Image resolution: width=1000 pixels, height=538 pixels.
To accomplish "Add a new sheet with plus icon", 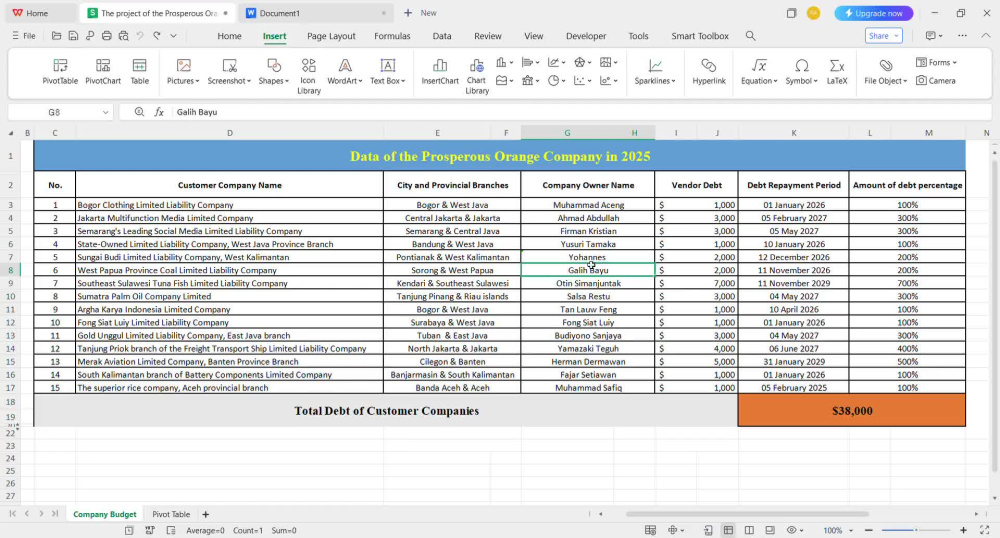I will (x=205, y=514).
